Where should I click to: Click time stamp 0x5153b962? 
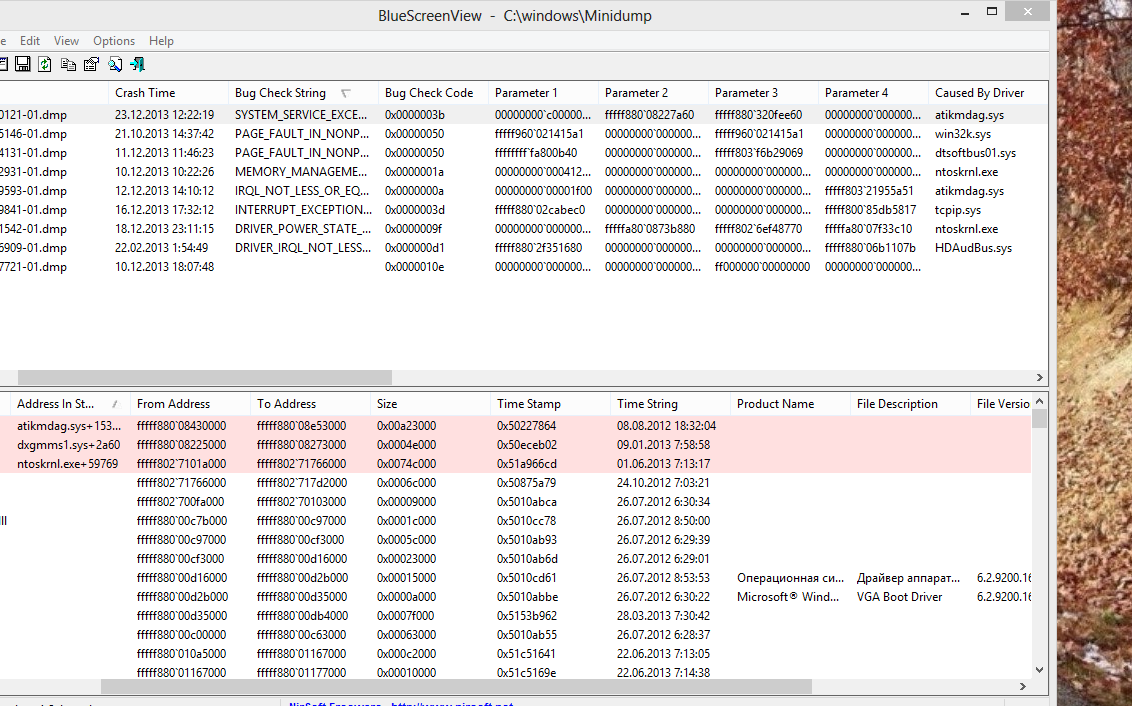(x=527, y=616)
